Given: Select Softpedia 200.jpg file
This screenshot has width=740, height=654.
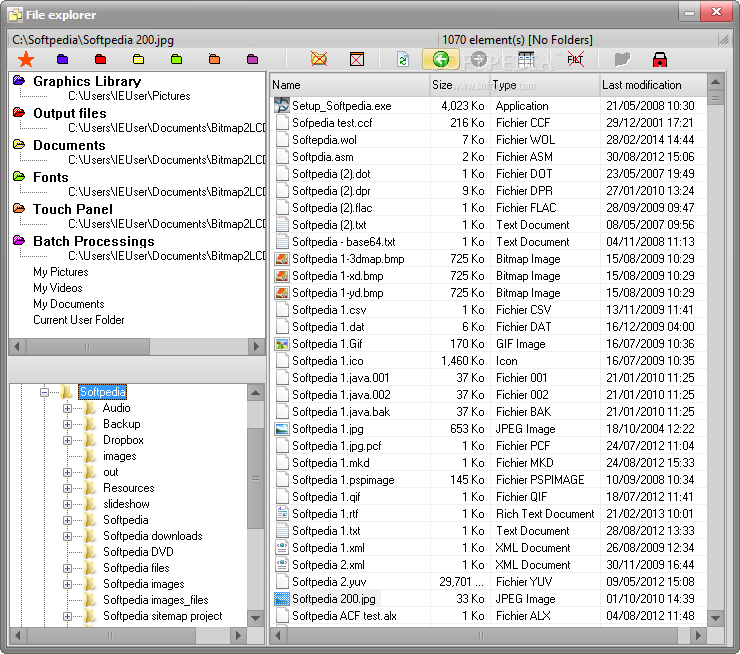Looking at the screenshot, I should coord(334,599).
